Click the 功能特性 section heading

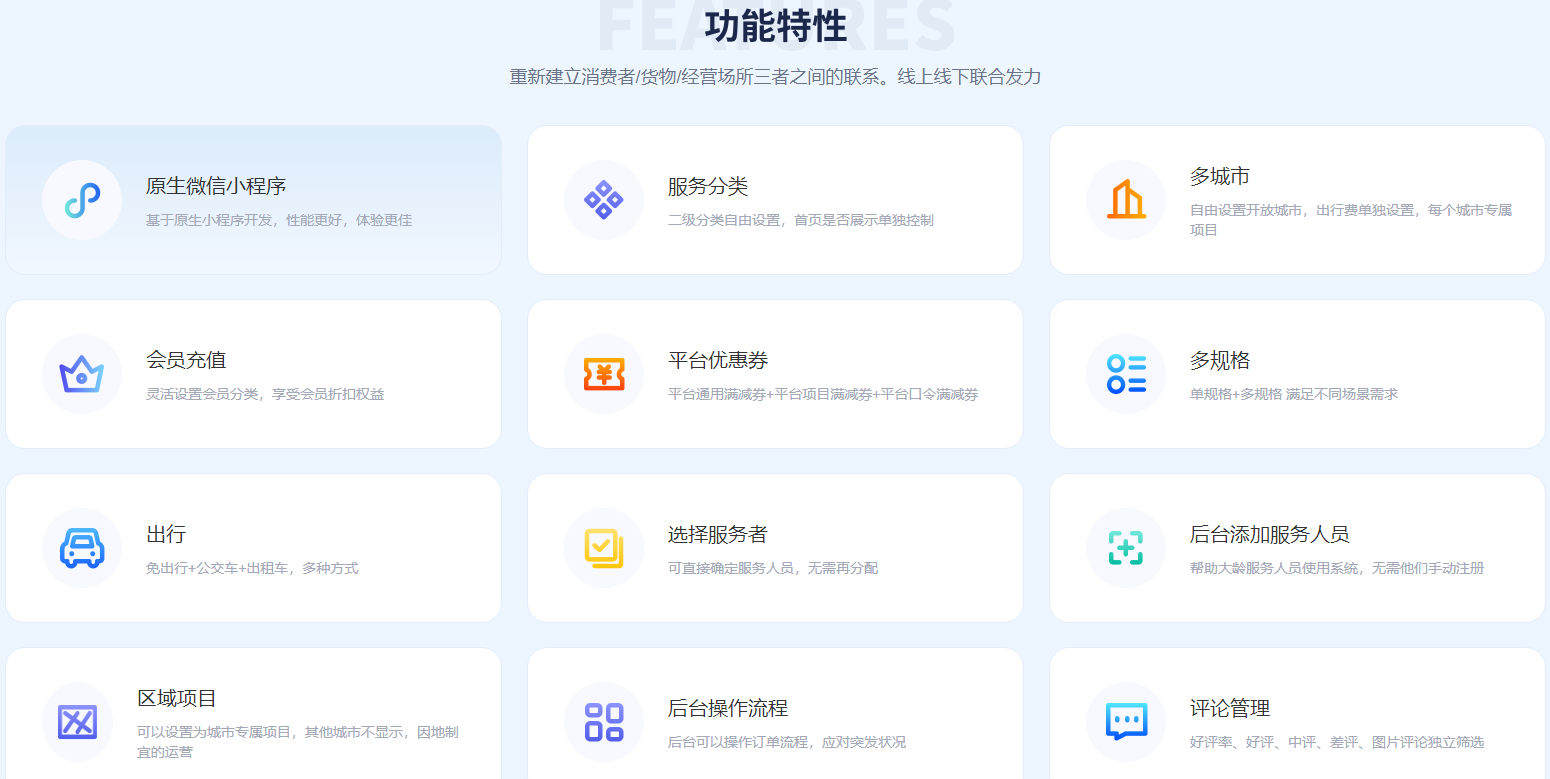point(776,26)
